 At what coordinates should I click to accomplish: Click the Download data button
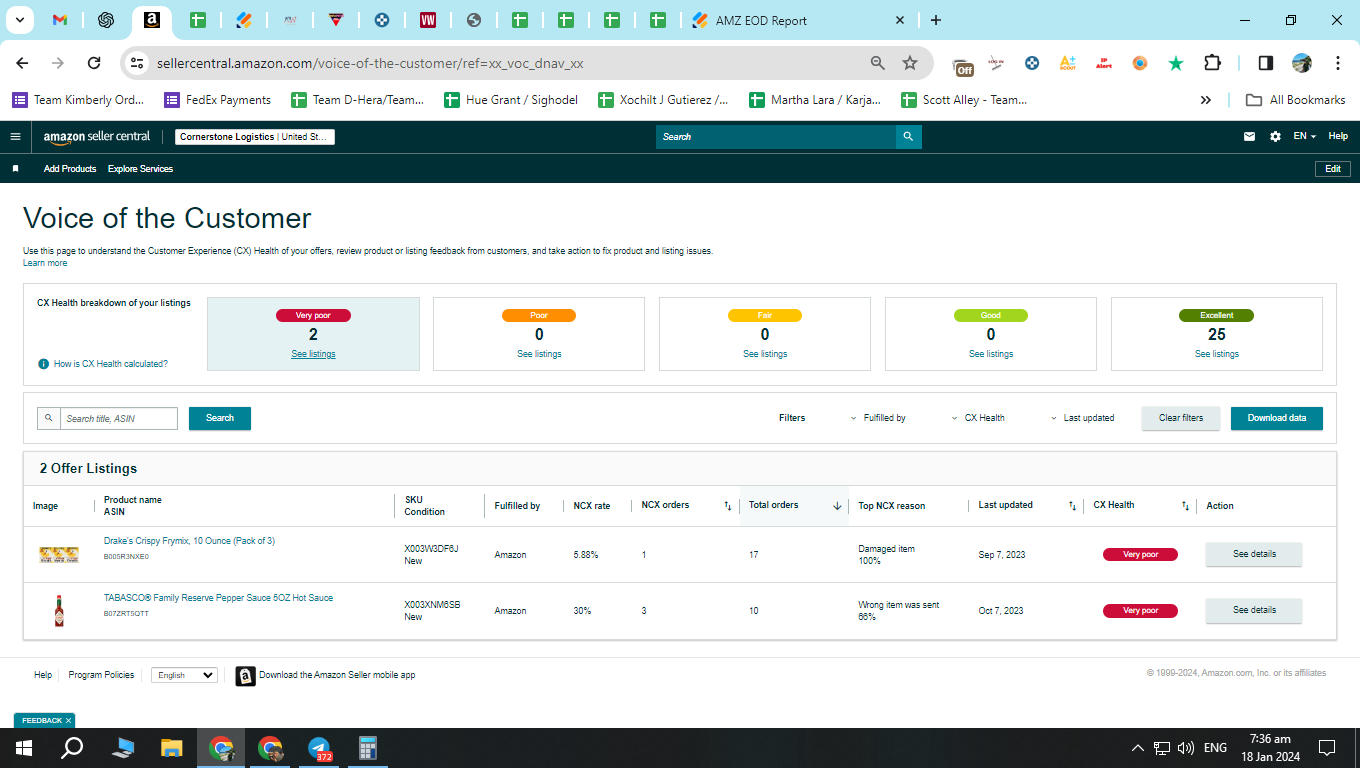pos(1277,418)
